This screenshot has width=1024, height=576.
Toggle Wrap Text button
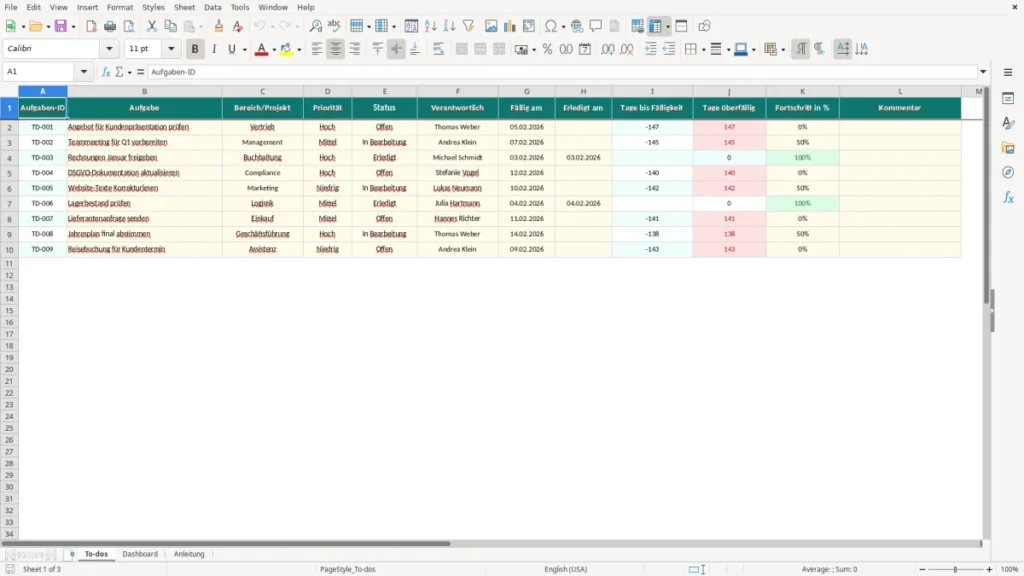(438, 49)
